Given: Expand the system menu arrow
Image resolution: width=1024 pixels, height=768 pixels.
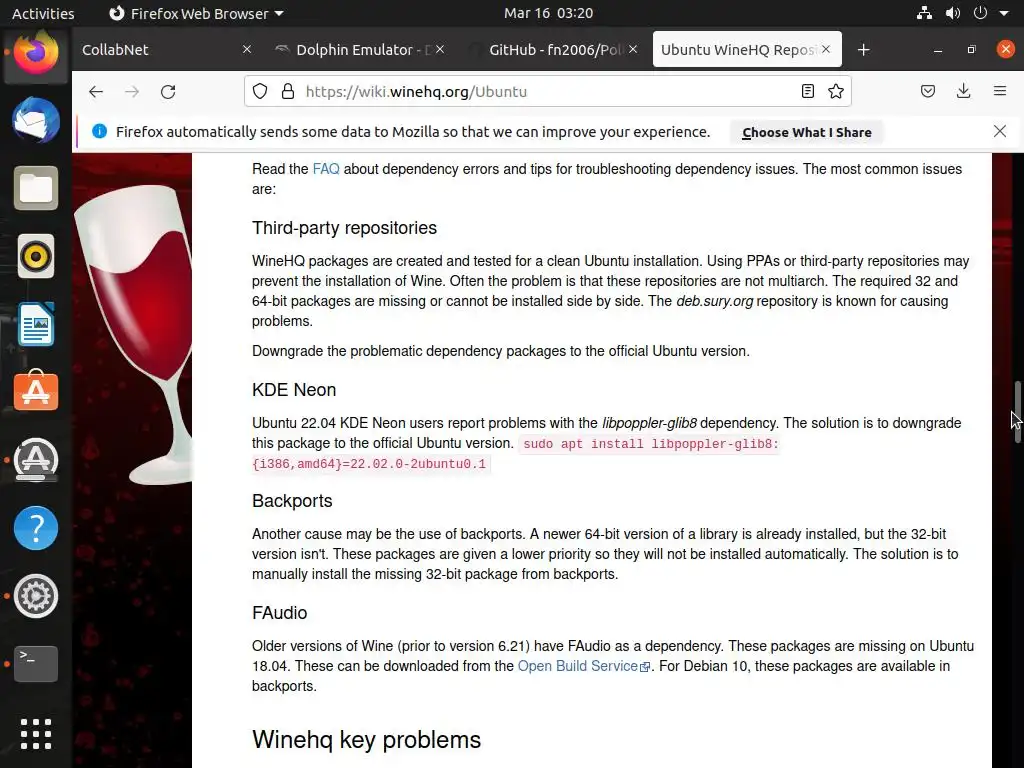Looking at the screenshot, I should (x=1004, y=14).
